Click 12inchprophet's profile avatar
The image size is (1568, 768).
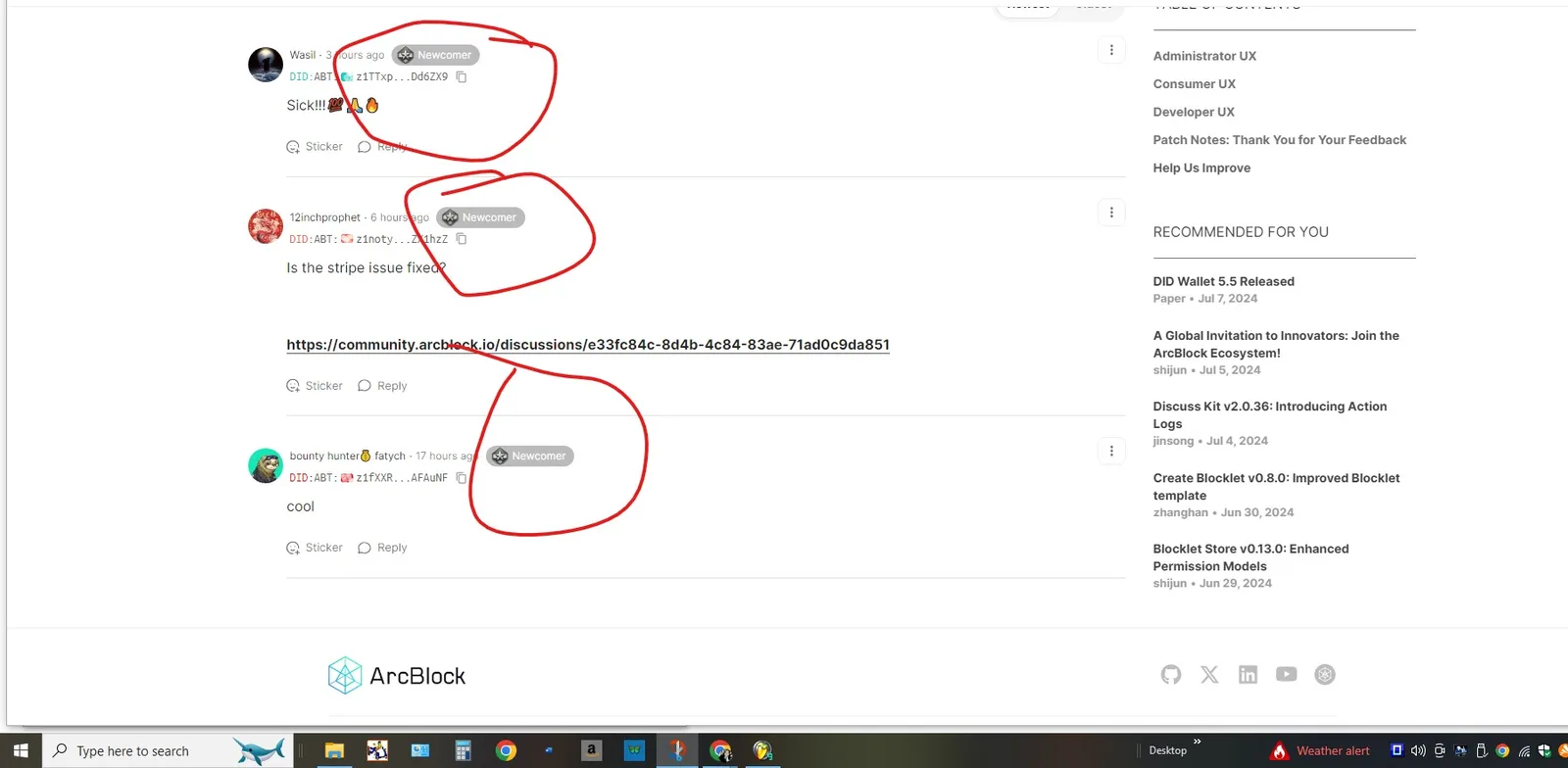pyautogui.click(x=266, y=226)
